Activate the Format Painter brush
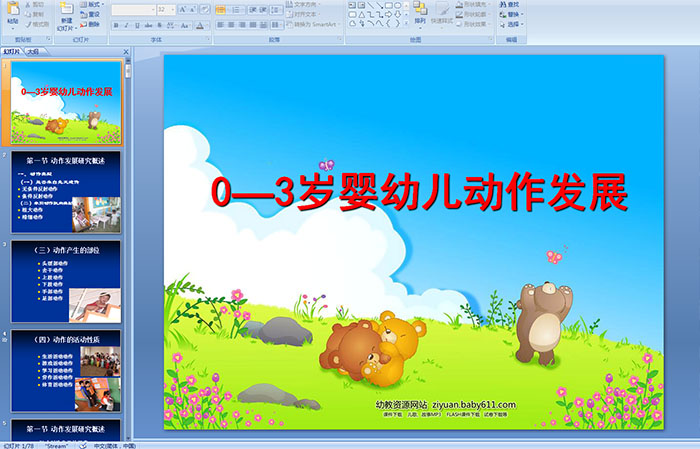Screen dimensions: 700x449 click(37, 24)
